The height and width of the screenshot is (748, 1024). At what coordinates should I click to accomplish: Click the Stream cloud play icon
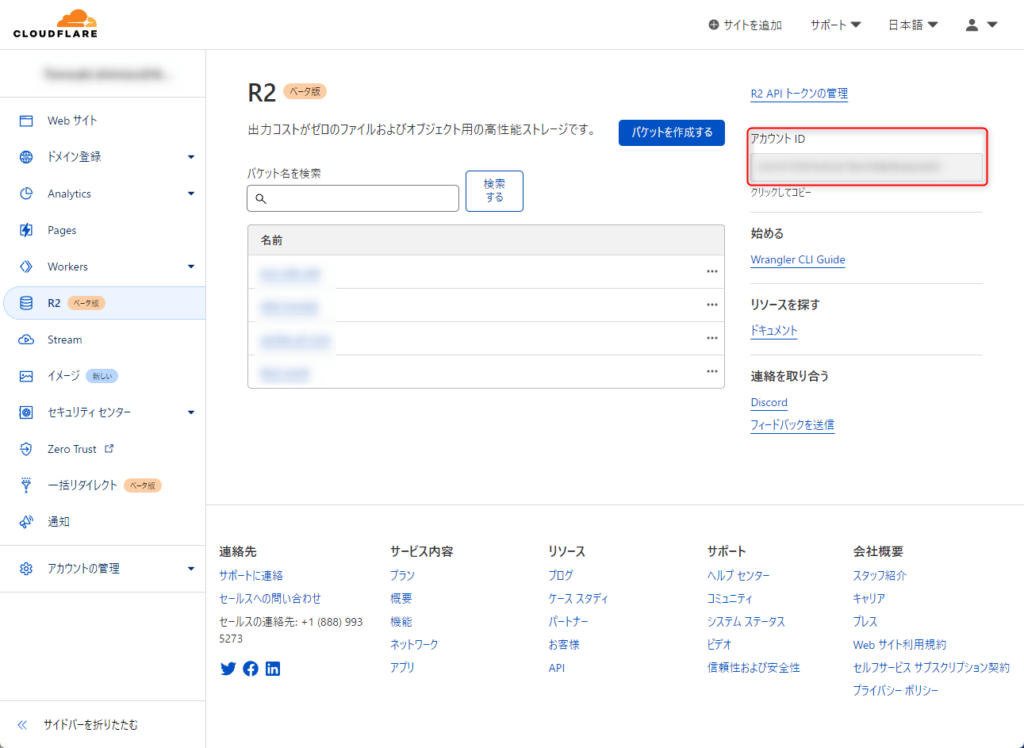26,340
